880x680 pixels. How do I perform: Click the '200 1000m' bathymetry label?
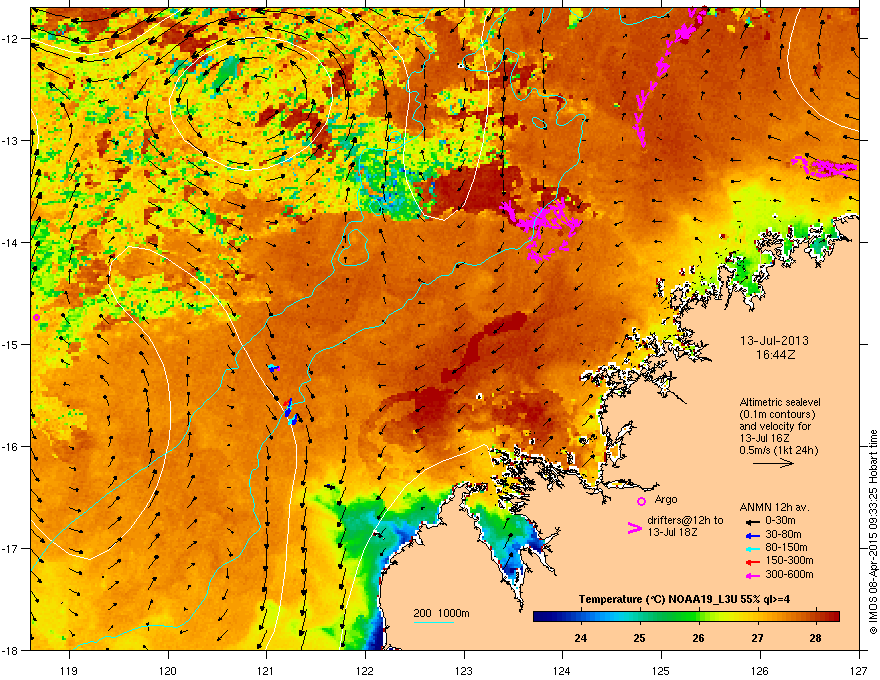coord(442,613)
